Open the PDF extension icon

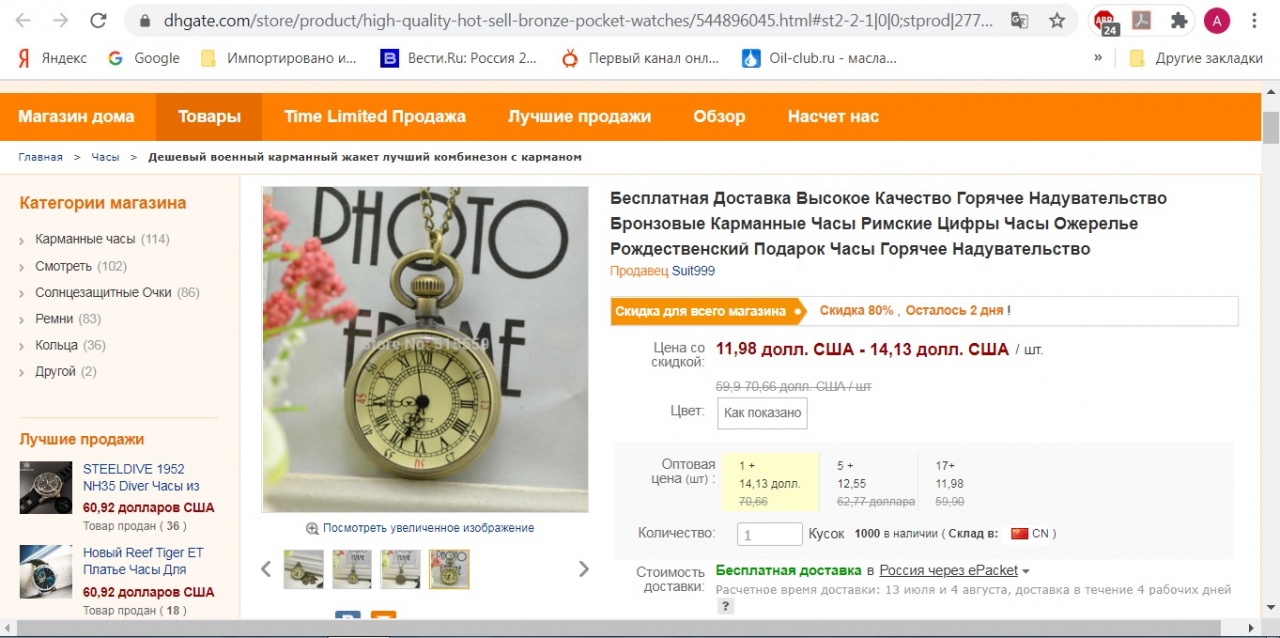(1141, 20)
